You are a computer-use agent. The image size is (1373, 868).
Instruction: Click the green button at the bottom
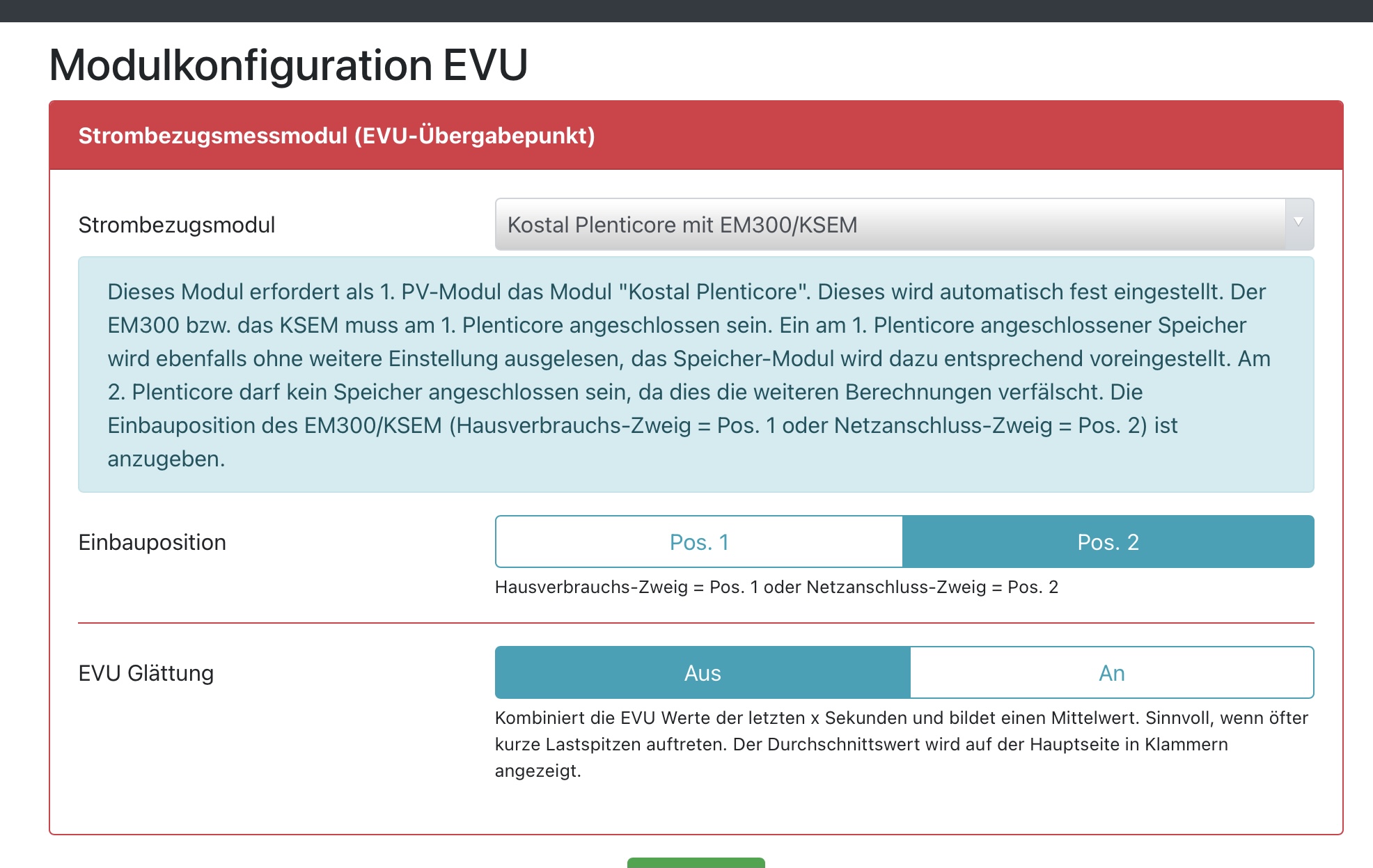(x=696, y=863)
